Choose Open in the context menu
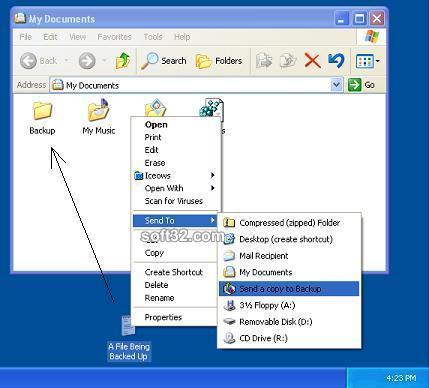 point(175,125)
